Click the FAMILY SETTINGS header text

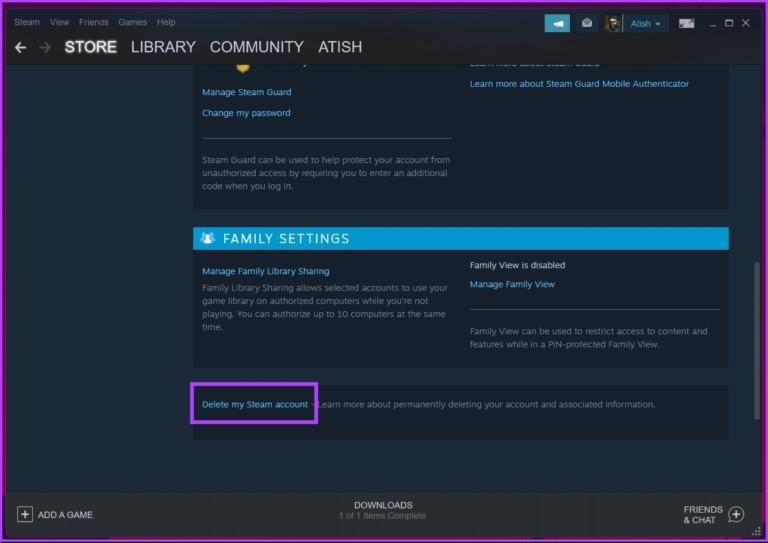[286, 239]
